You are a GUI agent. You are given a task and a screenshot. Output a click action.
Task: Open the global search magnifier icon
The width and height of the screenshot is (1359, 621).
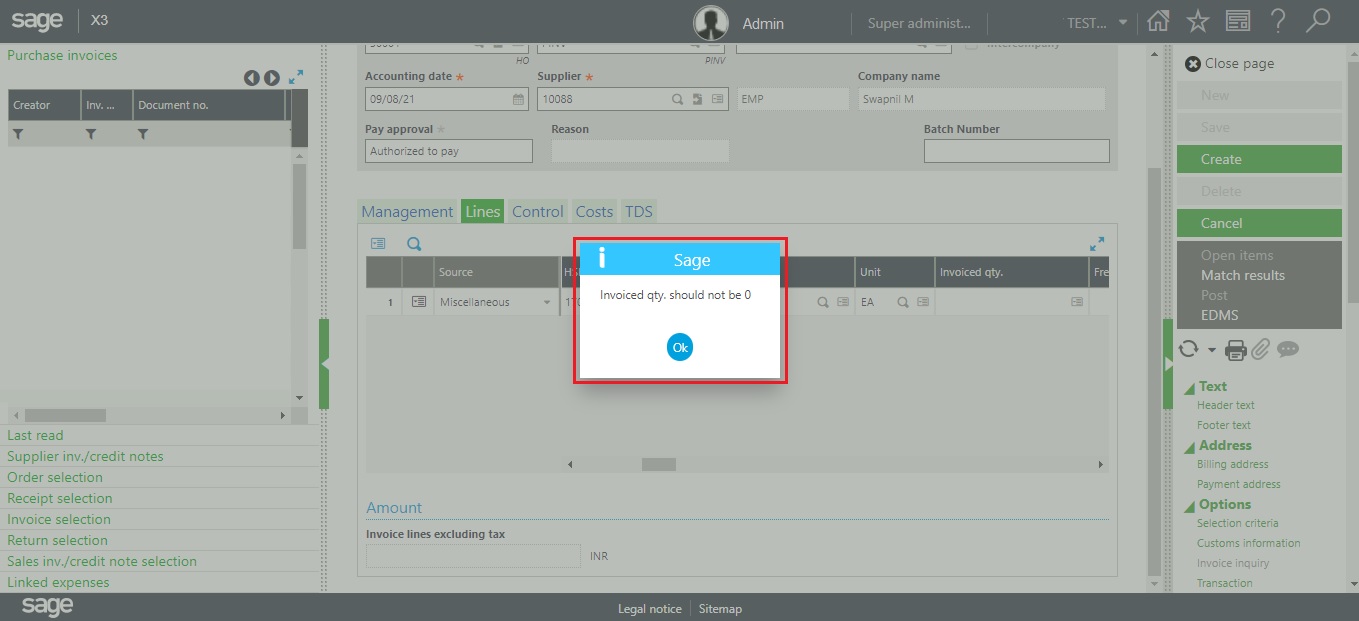(x=1318, y=20)
